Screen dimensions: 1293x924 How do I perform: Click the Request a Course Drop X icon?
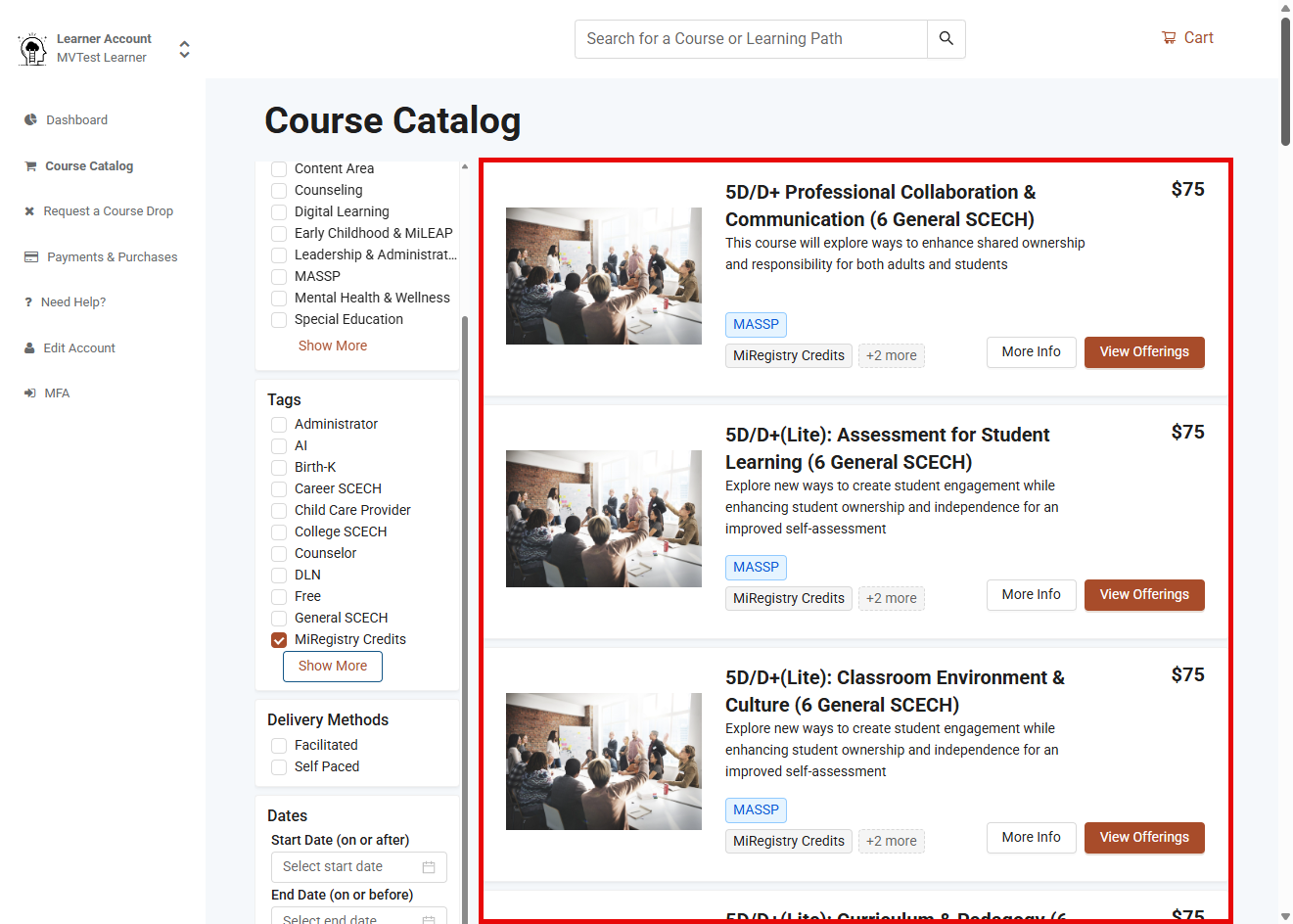[29, 211]
